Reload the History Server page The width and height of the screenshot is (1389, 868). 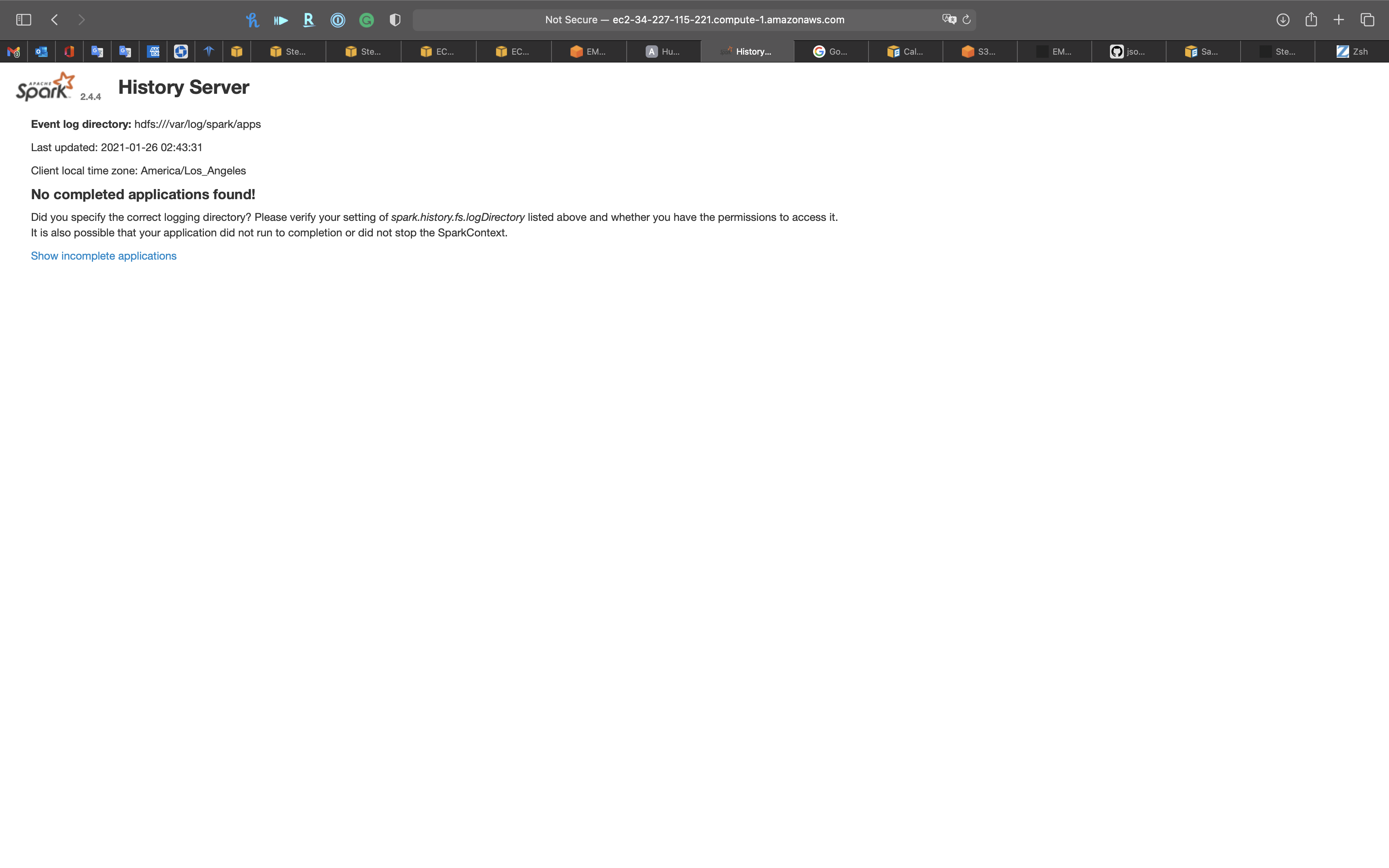click(967, 19)
